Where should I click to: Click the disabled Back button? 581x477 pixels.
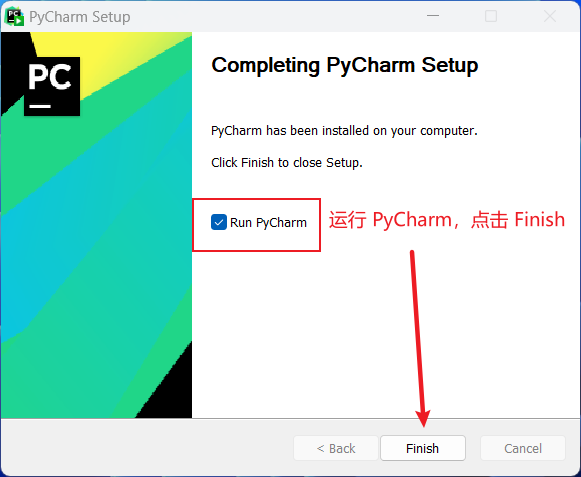pyautogui.click(x=336, y=448)
